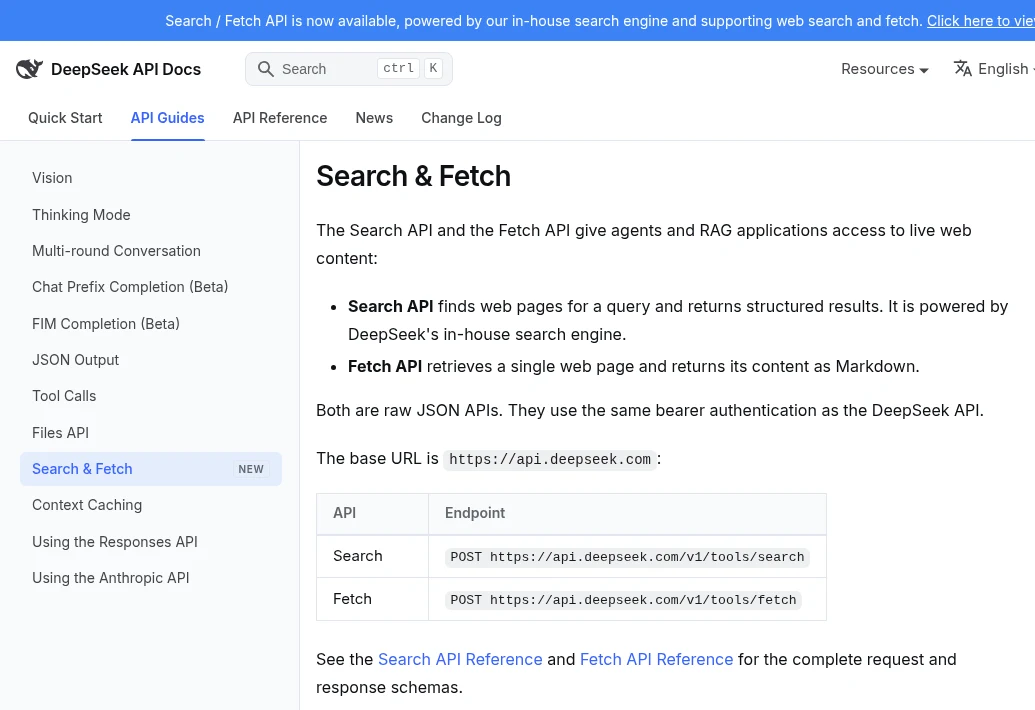Click the bold "Fetch API" bullet text
The image size is (1035, 710).
pos(385,366)
